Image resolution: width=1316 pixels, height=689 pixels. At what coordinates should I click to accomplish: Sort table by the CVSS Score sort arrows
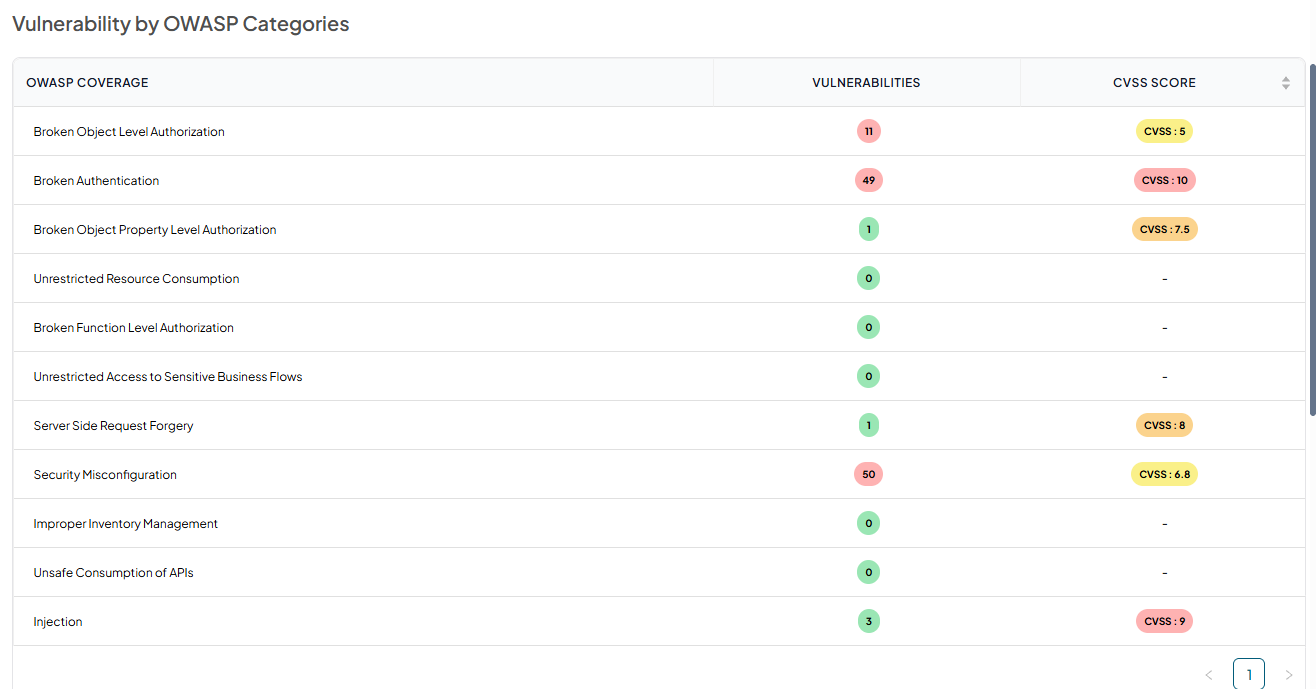point(1286,83)
